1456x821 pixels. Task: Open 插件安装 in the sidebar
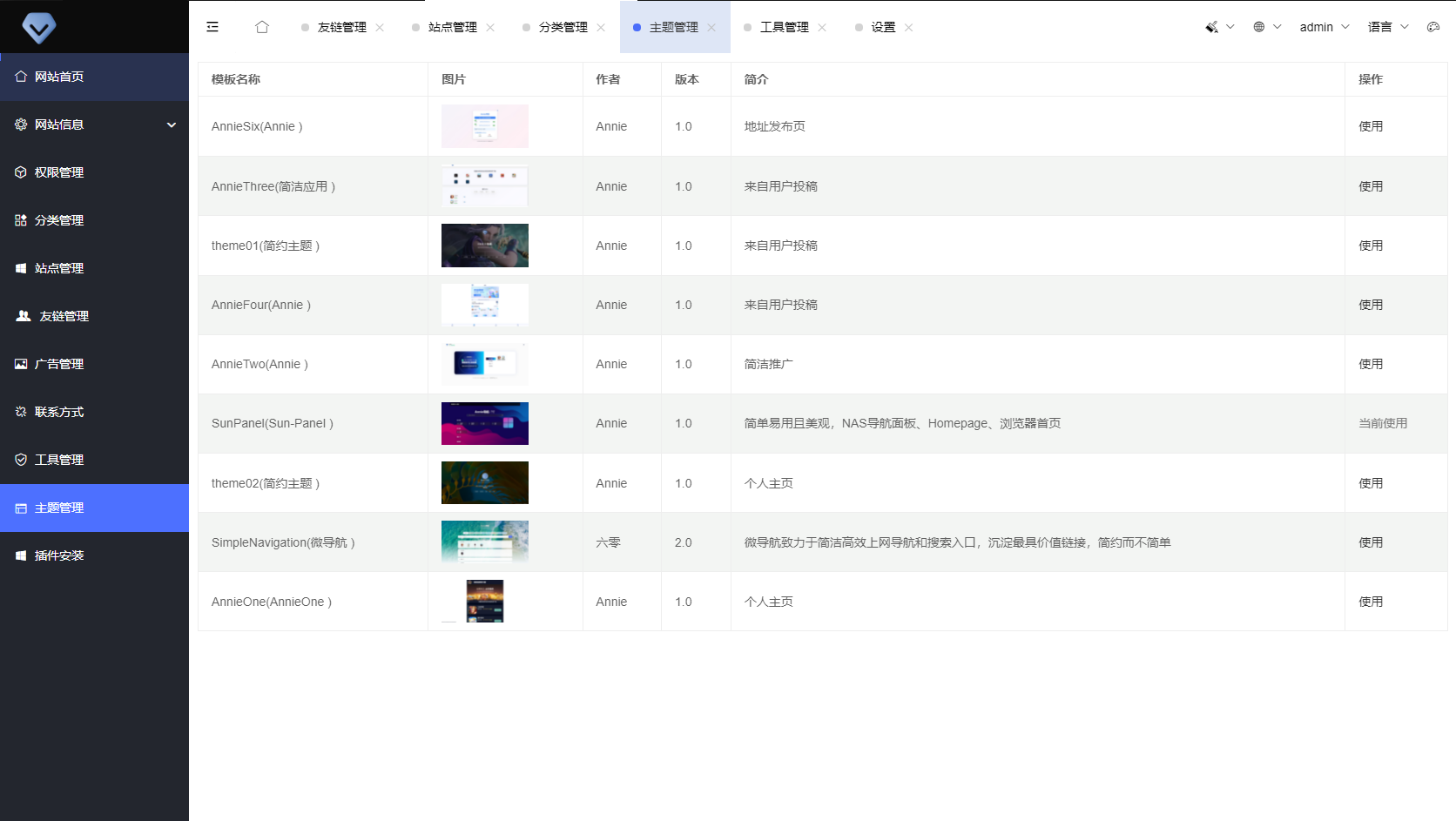point(94,555)
